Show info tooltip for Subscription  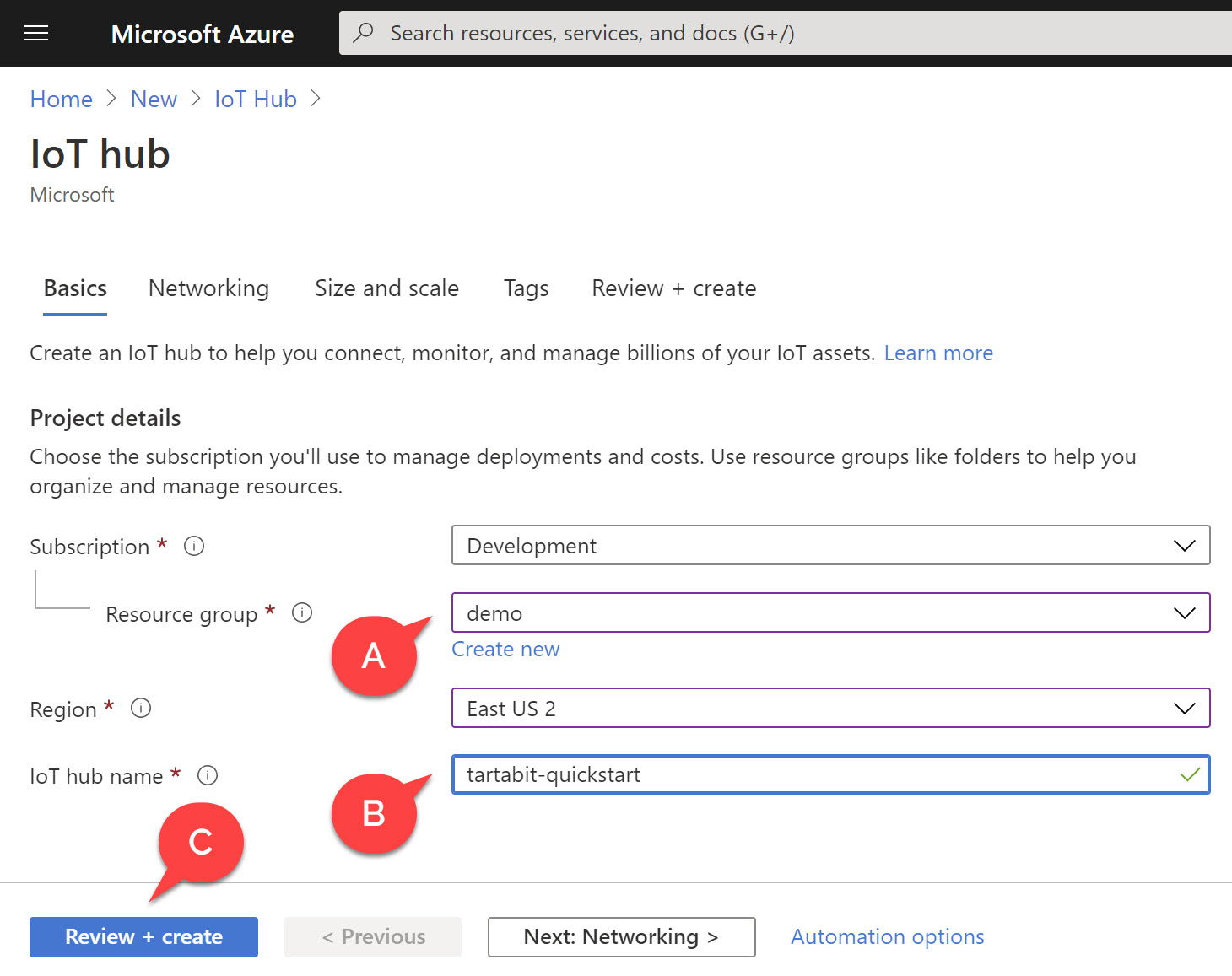click(x=194, y=546)
